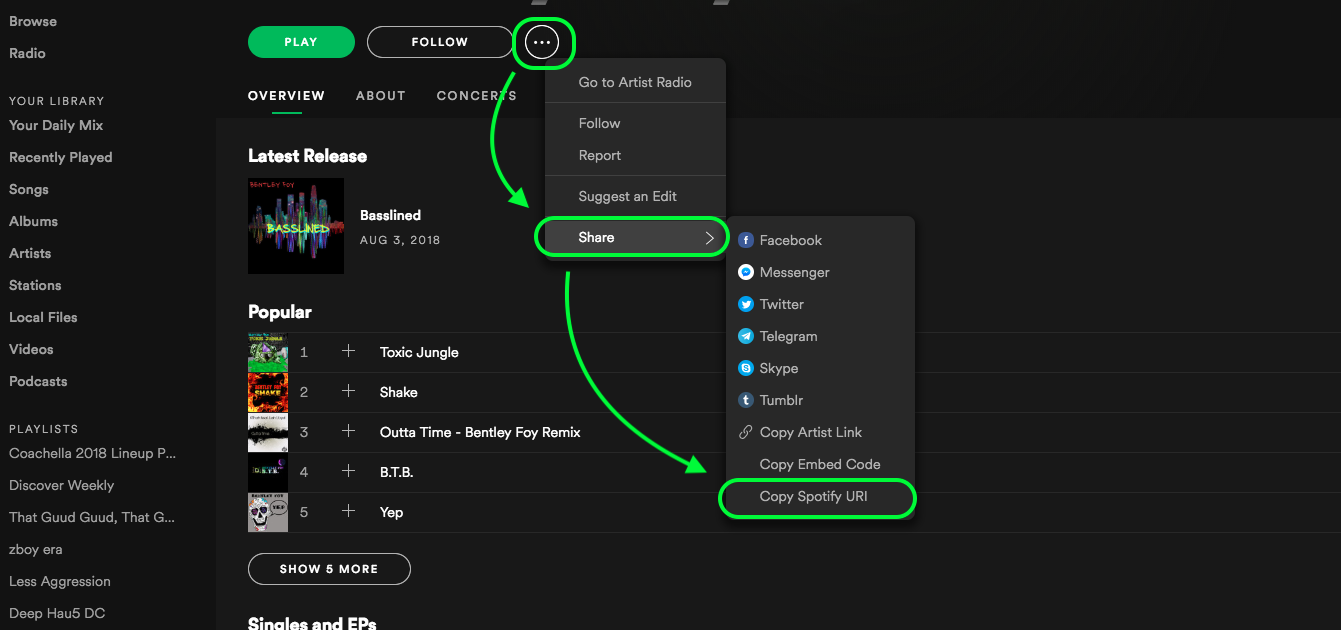Open the Basslined album cover thumbnail

[296, 226]
